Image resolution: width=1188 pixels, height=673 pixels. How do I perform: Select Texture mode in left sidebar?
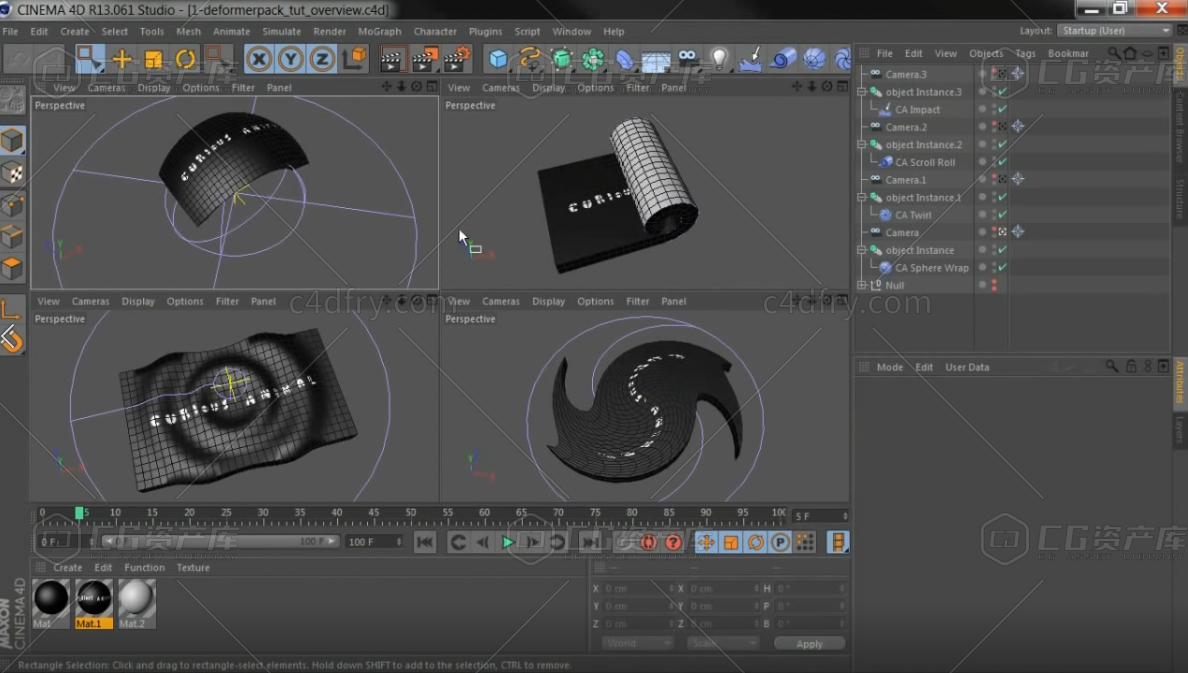(12, 174)
